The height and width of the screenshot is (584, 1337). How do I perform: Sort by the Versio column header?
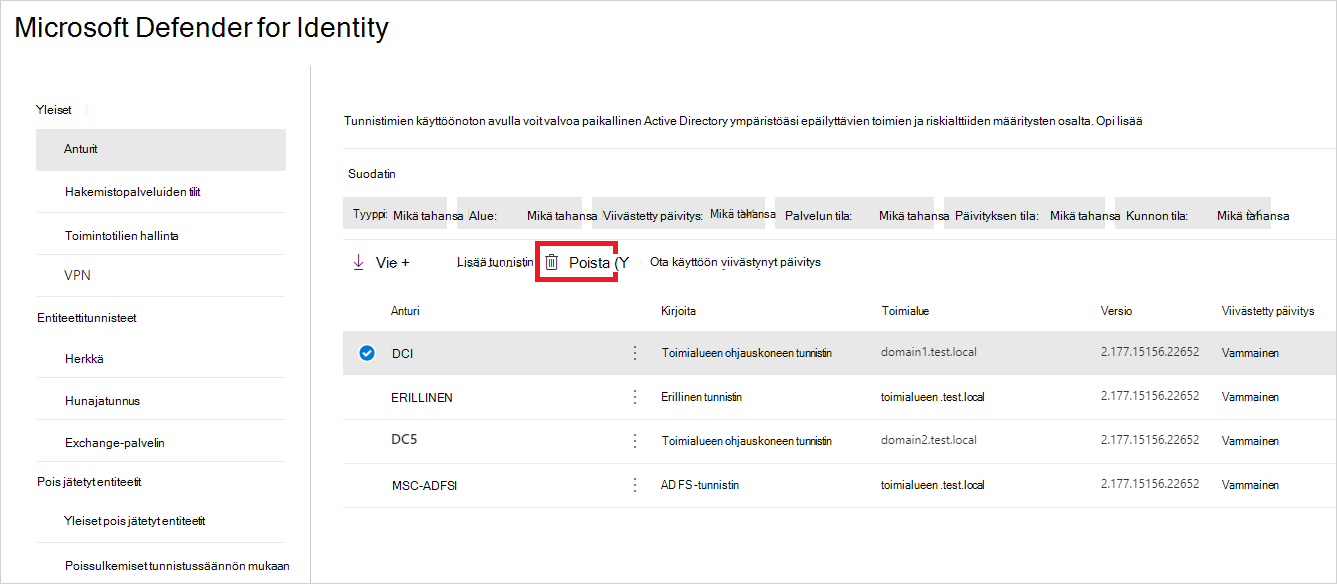(x=1116, y=311)
